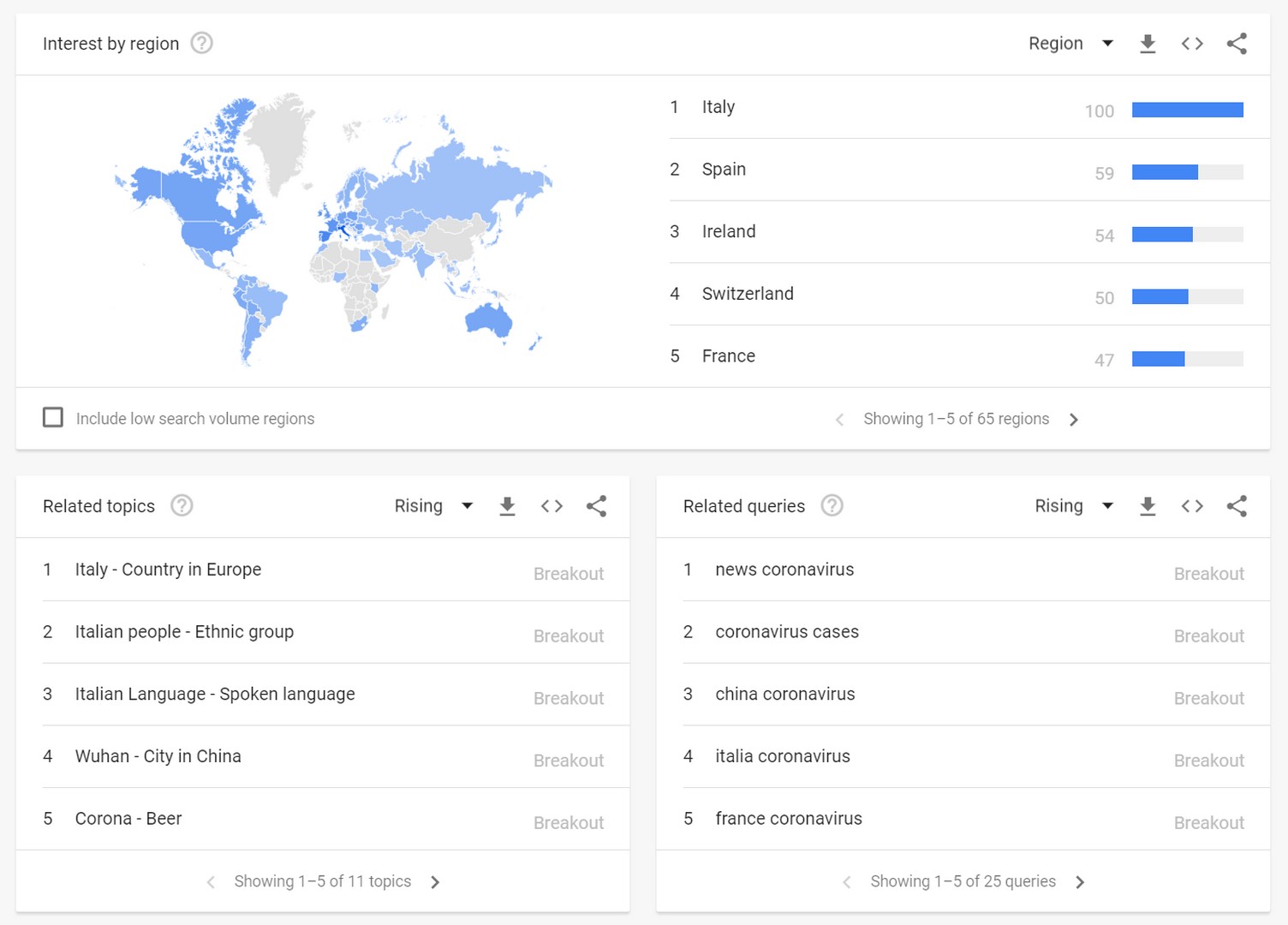
Task: Click Italy's interest bar showing 100
Action: [x=1188, y=110]
